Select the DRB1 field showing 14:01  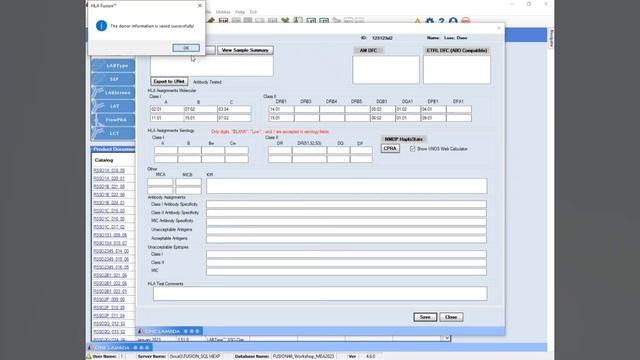point(281,109)
